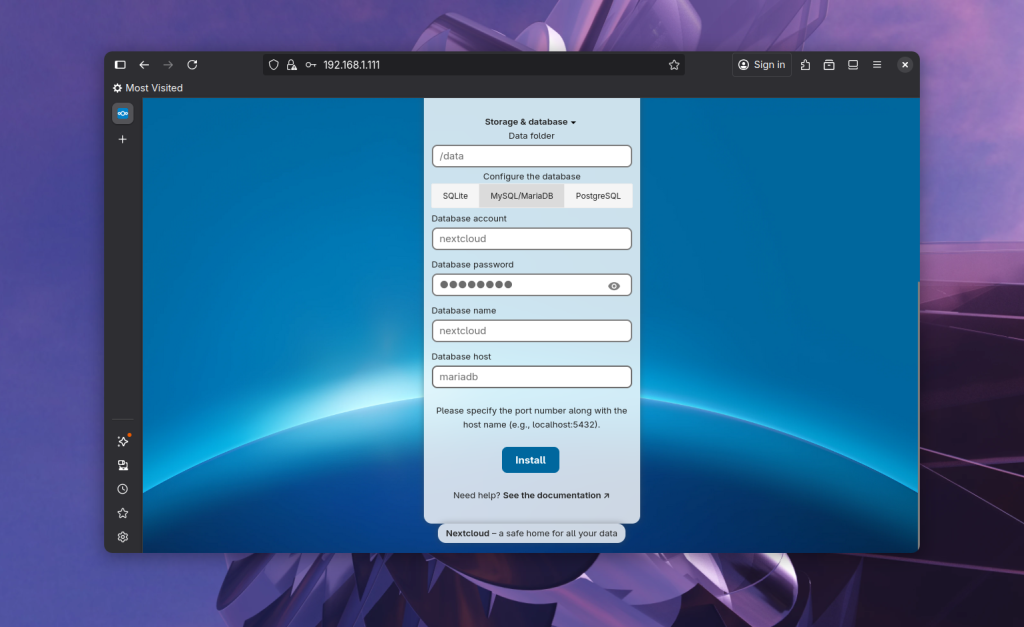
Task: Open the AI chatbot sidebar panel
Action: coord(123,441)
